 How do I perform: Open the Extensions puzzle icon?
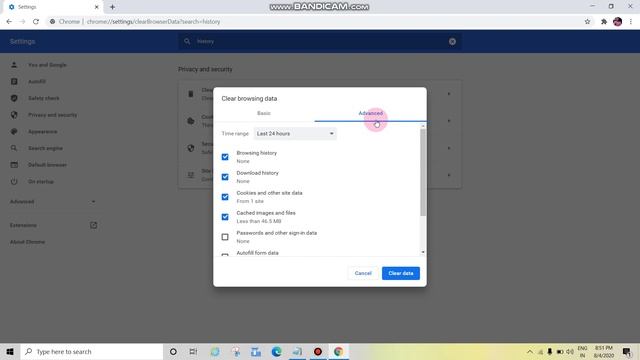[x=604, y=22]
